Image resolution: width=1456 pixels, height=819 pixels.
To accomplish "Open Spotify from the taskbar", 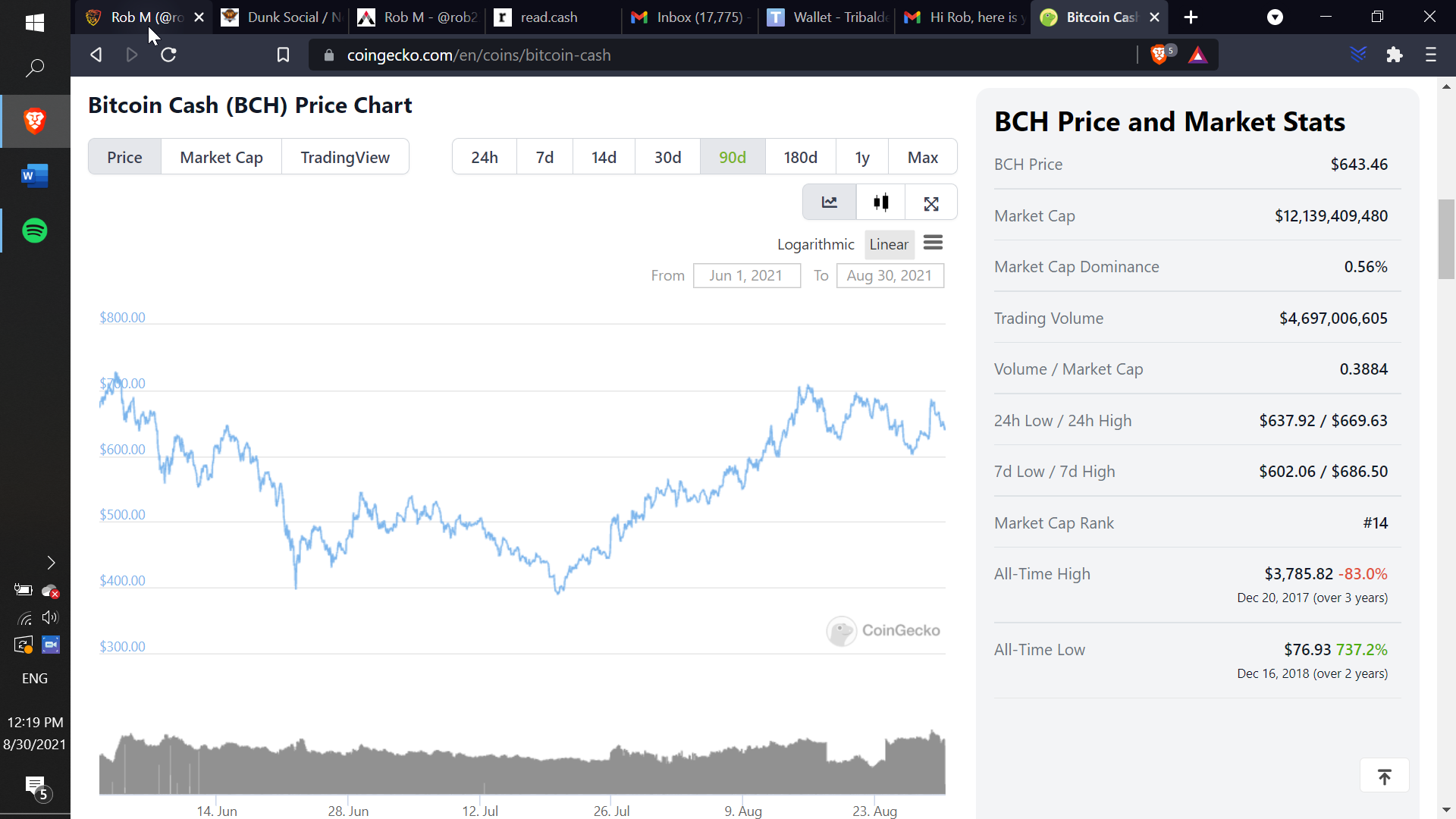I will click(35, 231).
